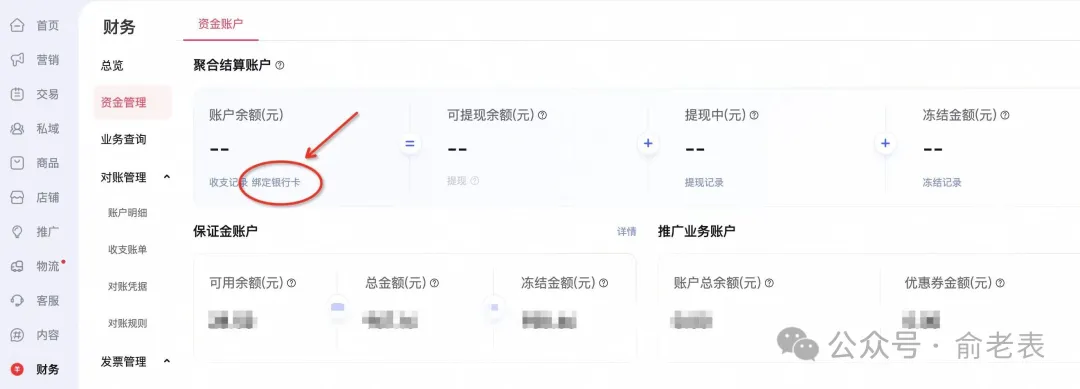This screenshot has width=1080, height=389.
Task: Open the 账户明细 submenu item
Action: click(127, 213)
